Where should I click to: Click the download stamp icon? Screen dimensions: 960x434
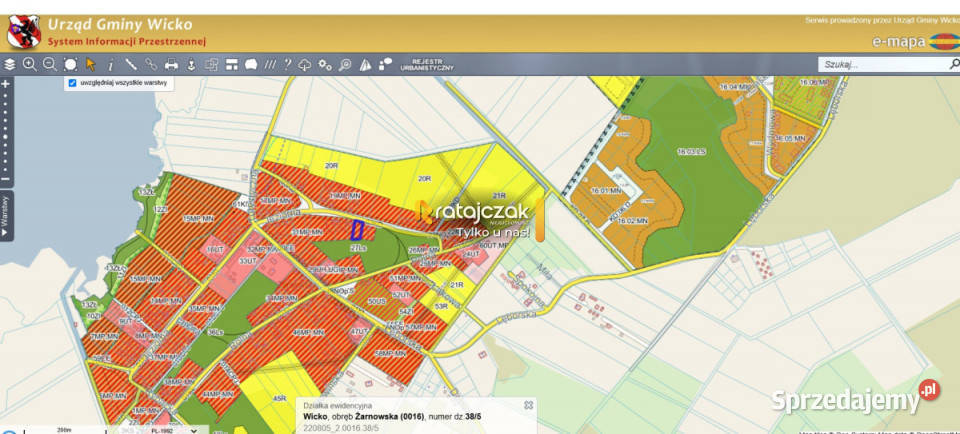click(x=191, y=64)
